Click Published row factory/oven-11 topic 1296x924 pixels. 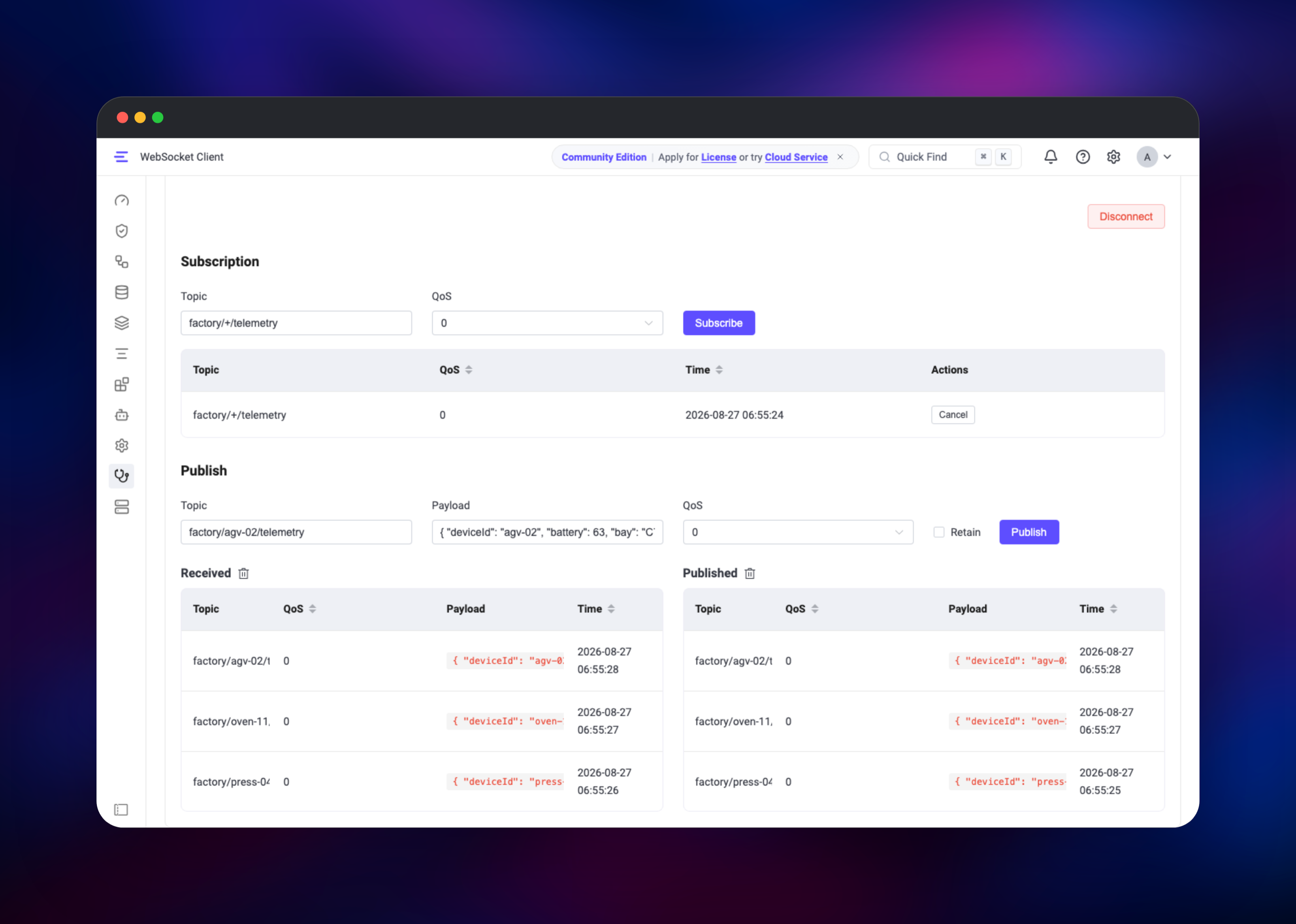(733, 721)
